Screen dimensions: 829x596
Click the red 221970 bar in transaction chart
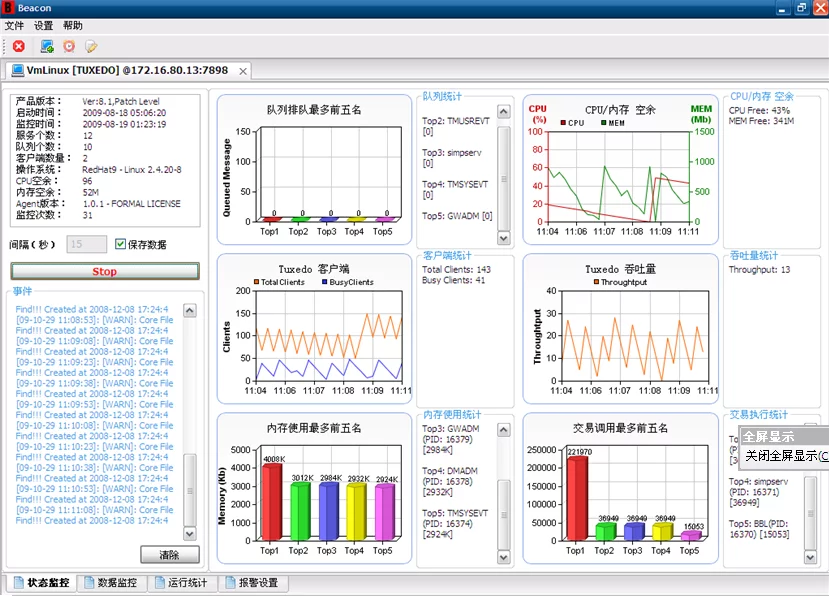[x=577, y=498]
